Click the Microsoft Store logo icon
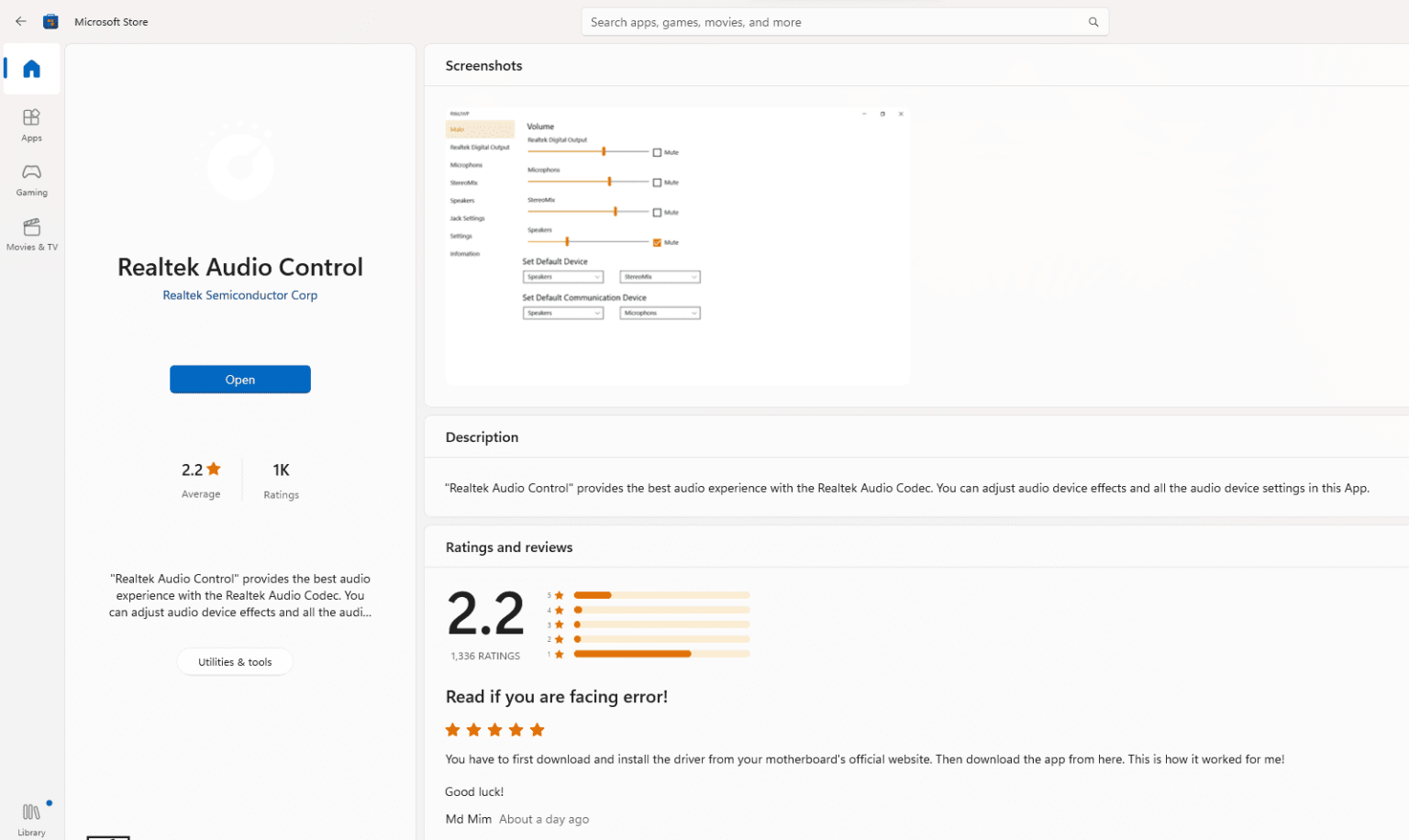1409x840 pixels. tap(50, 21)
